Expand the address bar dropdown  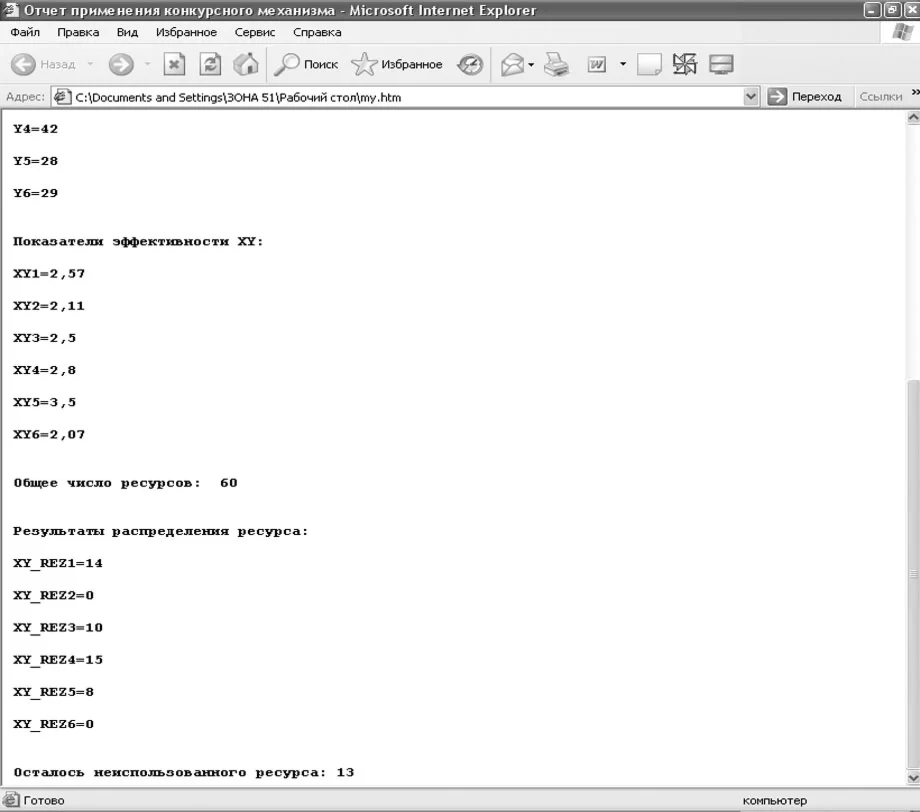click(x=750, y=97)
